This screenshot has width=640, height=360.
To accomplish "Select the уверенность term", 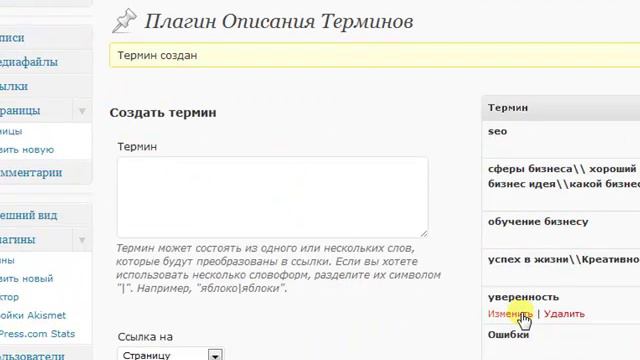I will pyautogui.click(x=523, y=297).
